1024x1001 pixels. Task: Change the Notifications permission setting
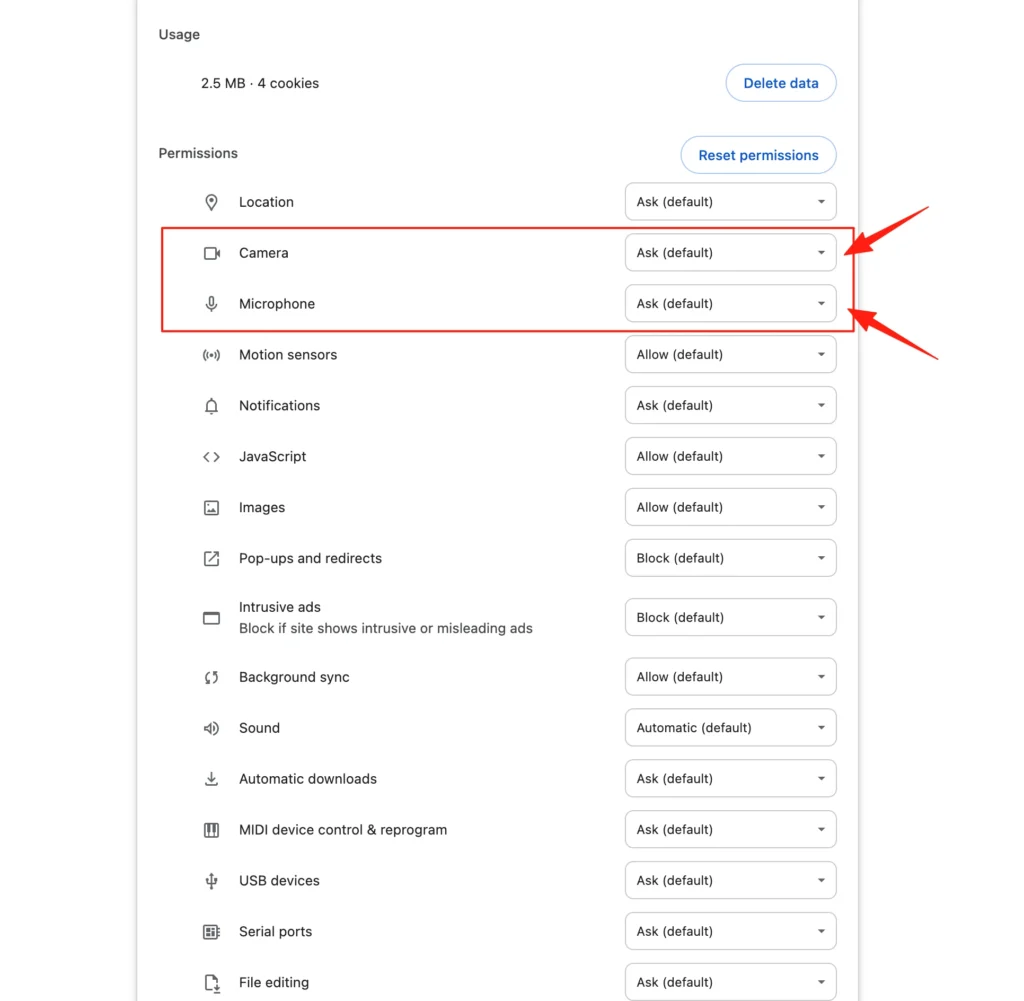(730, 405)
